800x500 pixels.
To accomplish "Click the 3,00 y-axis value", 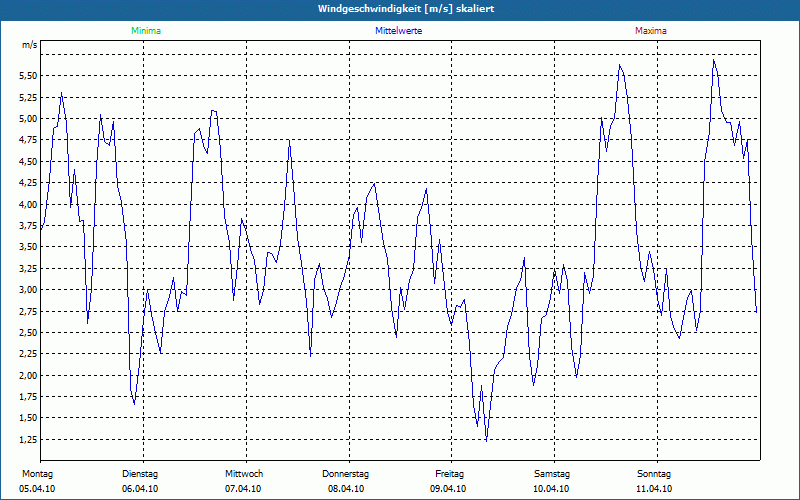I will point(29,290).
